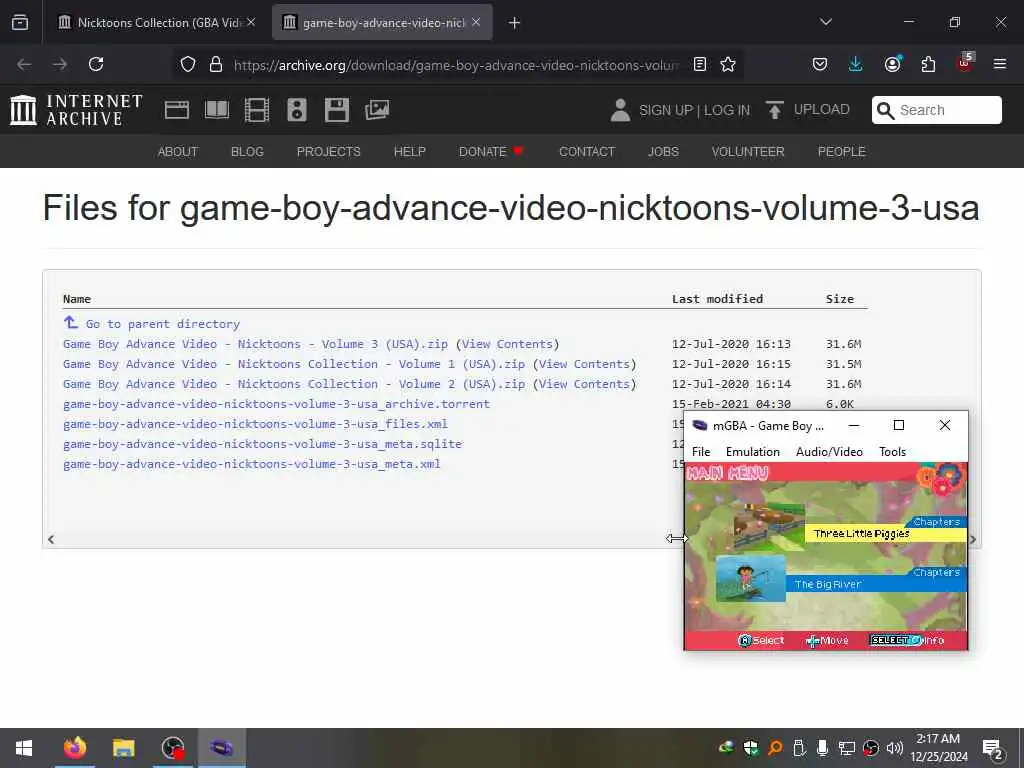
Task: Expand the list all tabs dropdown arrow
Action: pyautogui.click(x=825, y=22)
